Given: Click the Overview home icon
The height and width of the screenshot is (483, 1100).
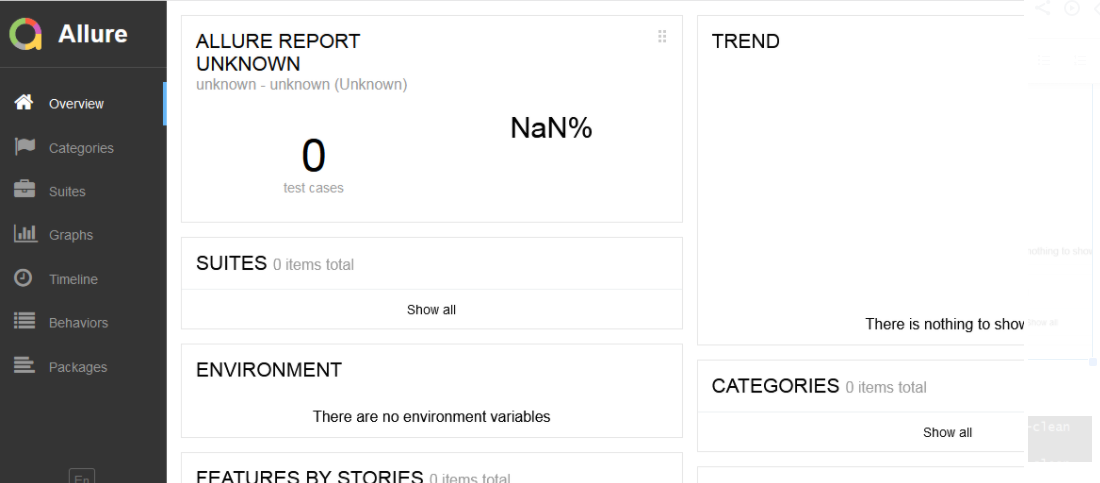Looking at the screenshot, I should point(24,102).
